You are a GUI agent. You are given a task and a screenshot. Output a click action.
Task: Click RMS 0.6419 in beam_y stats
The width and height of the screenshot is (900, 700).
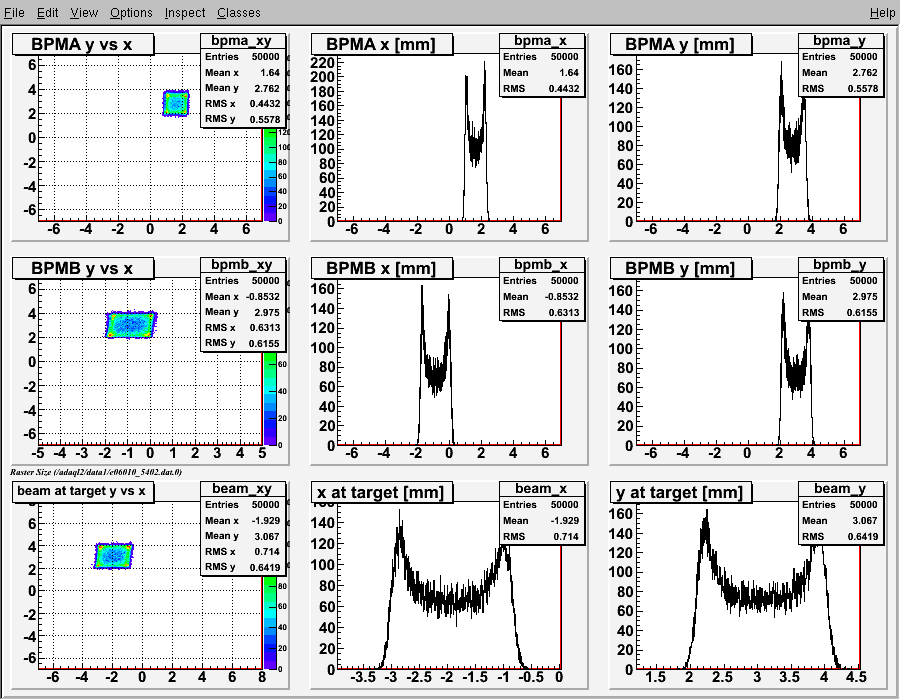pos(841,536)
